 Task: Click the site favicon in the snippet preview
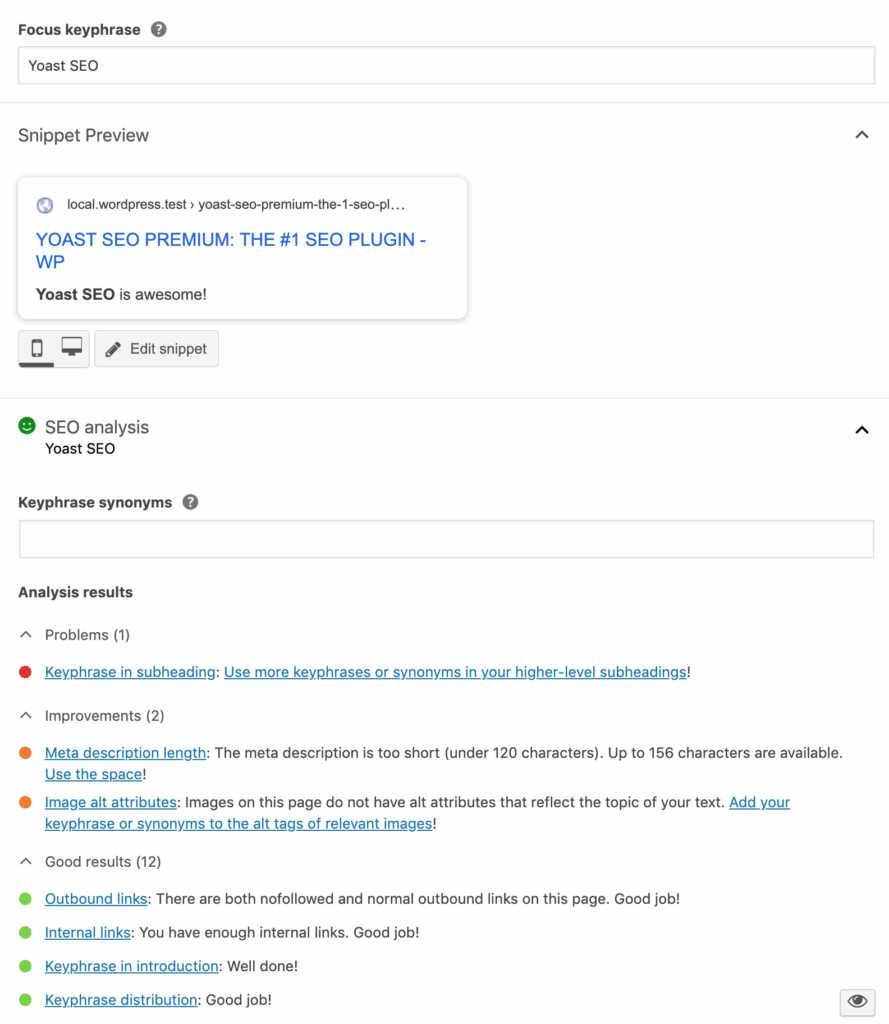point(44,205)
